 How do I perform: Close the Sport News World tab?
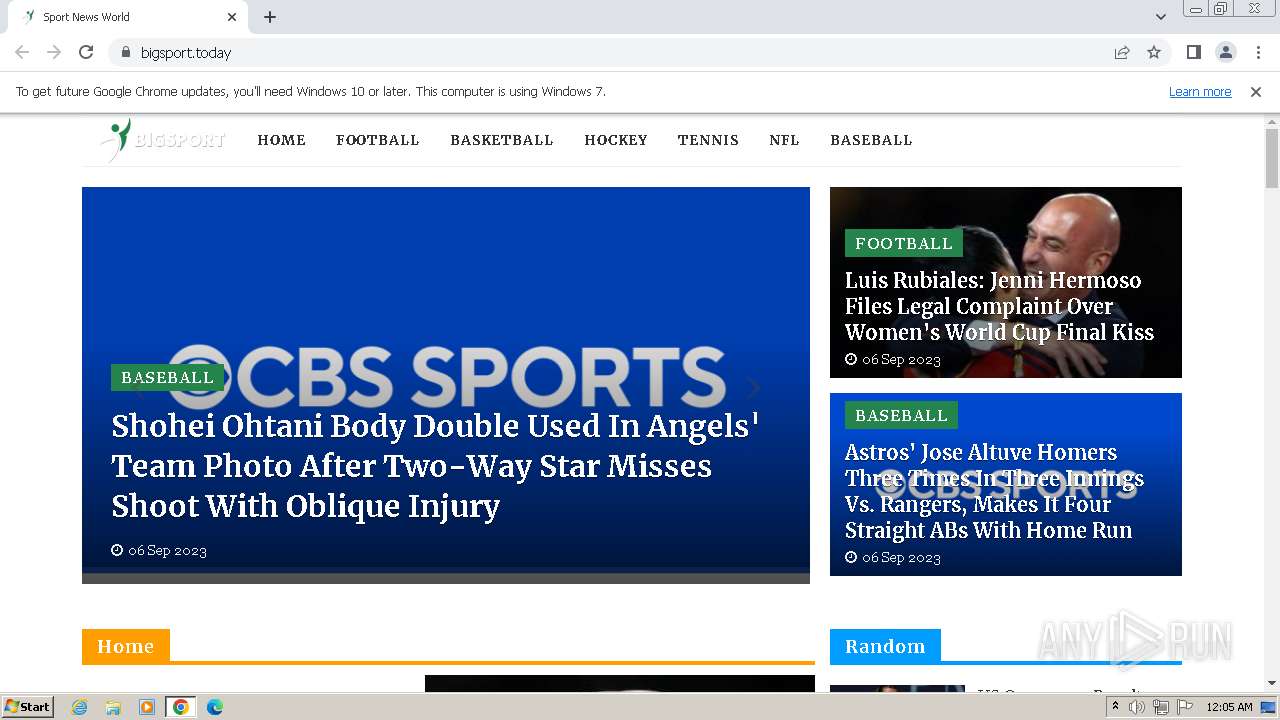point(232,17)
